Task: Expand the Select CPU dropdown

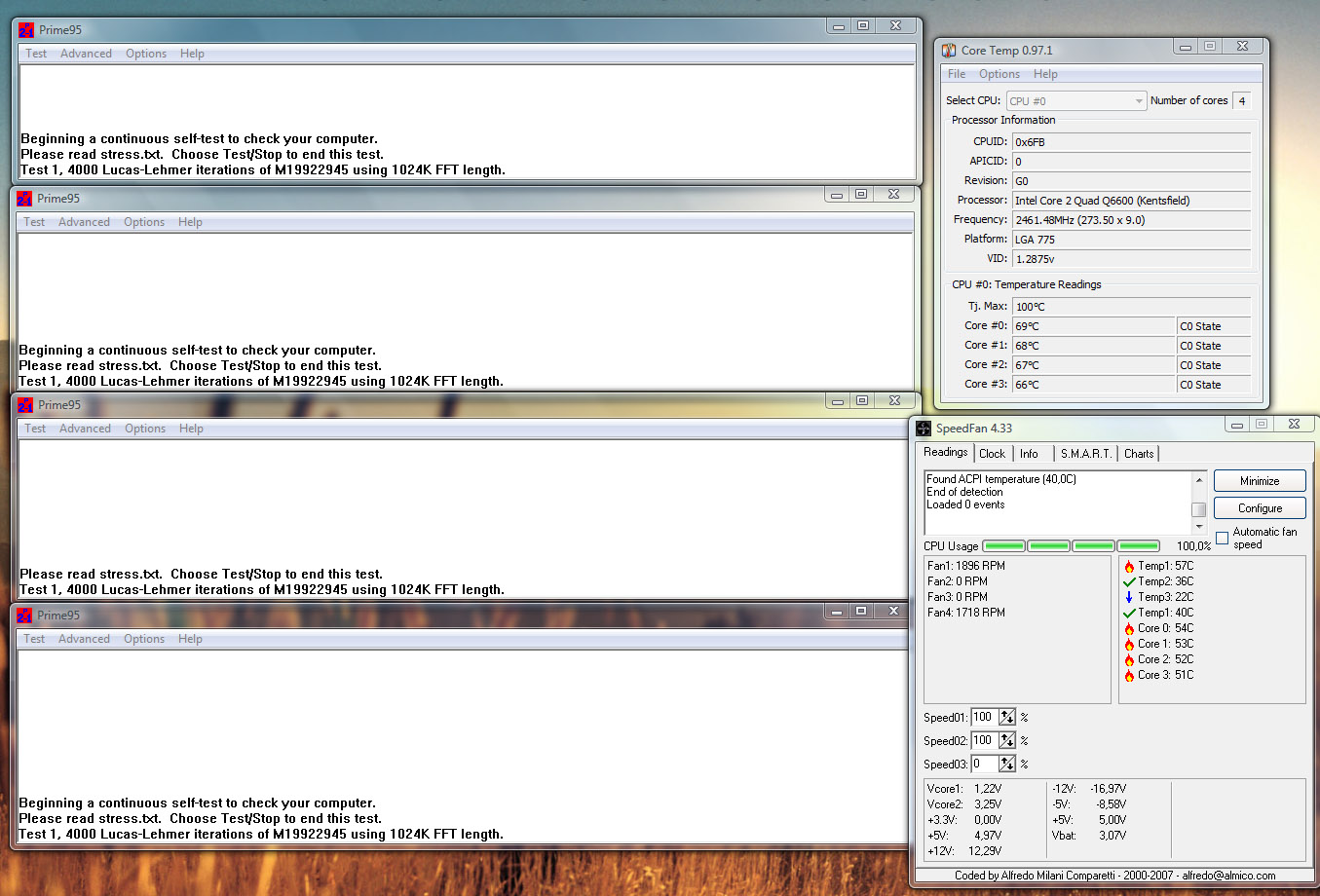Action: [x=1139, y=101]
